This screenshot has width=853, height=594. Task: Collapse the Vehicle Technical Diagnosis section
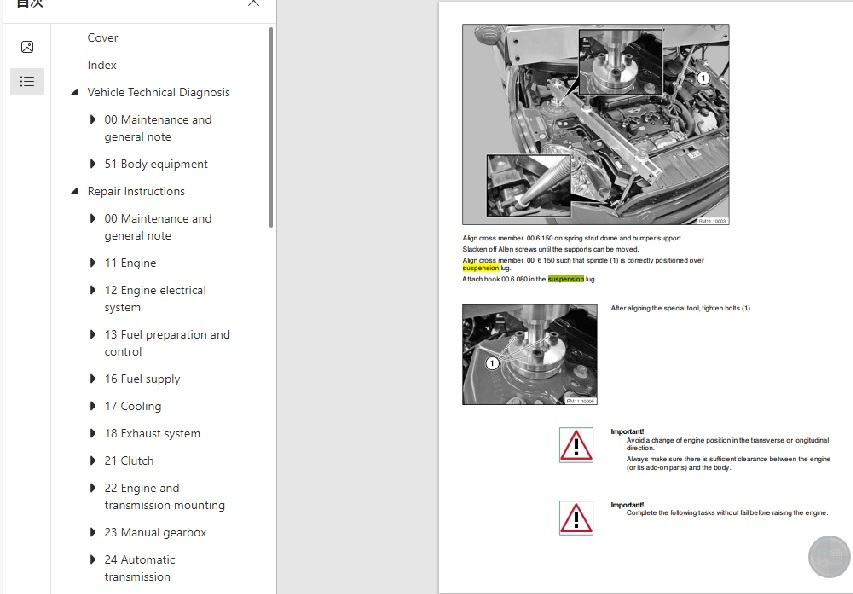point(75,92)
